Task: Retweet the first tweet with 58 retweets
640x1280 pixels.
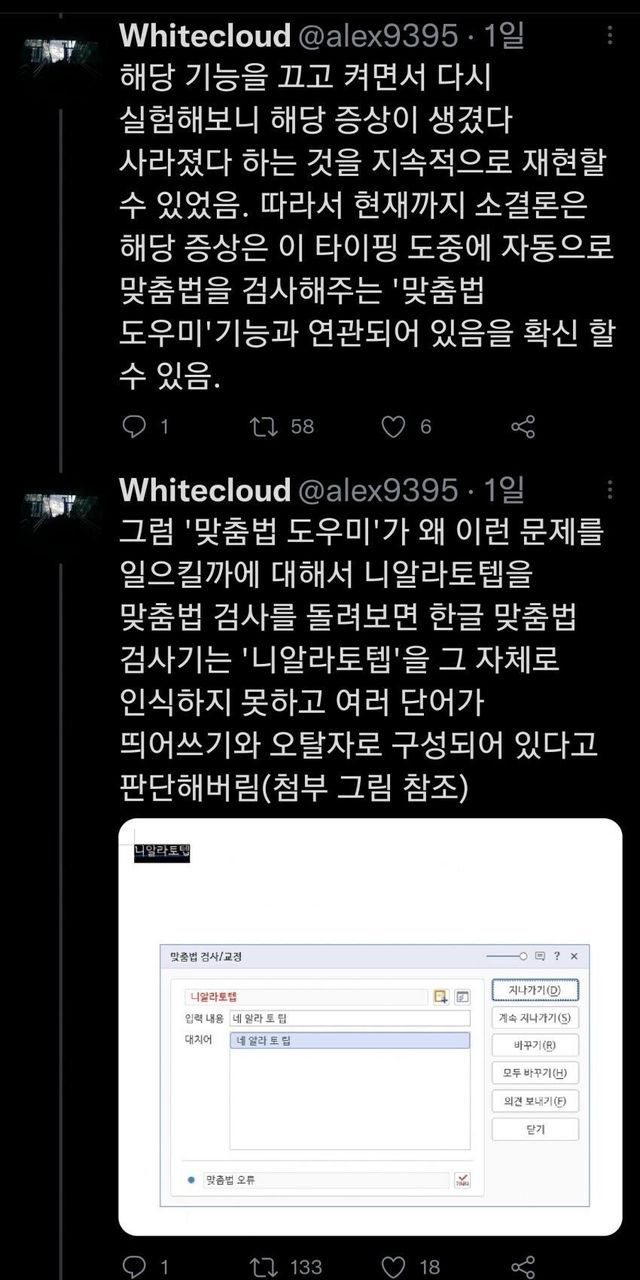Action: pos(262,427)
